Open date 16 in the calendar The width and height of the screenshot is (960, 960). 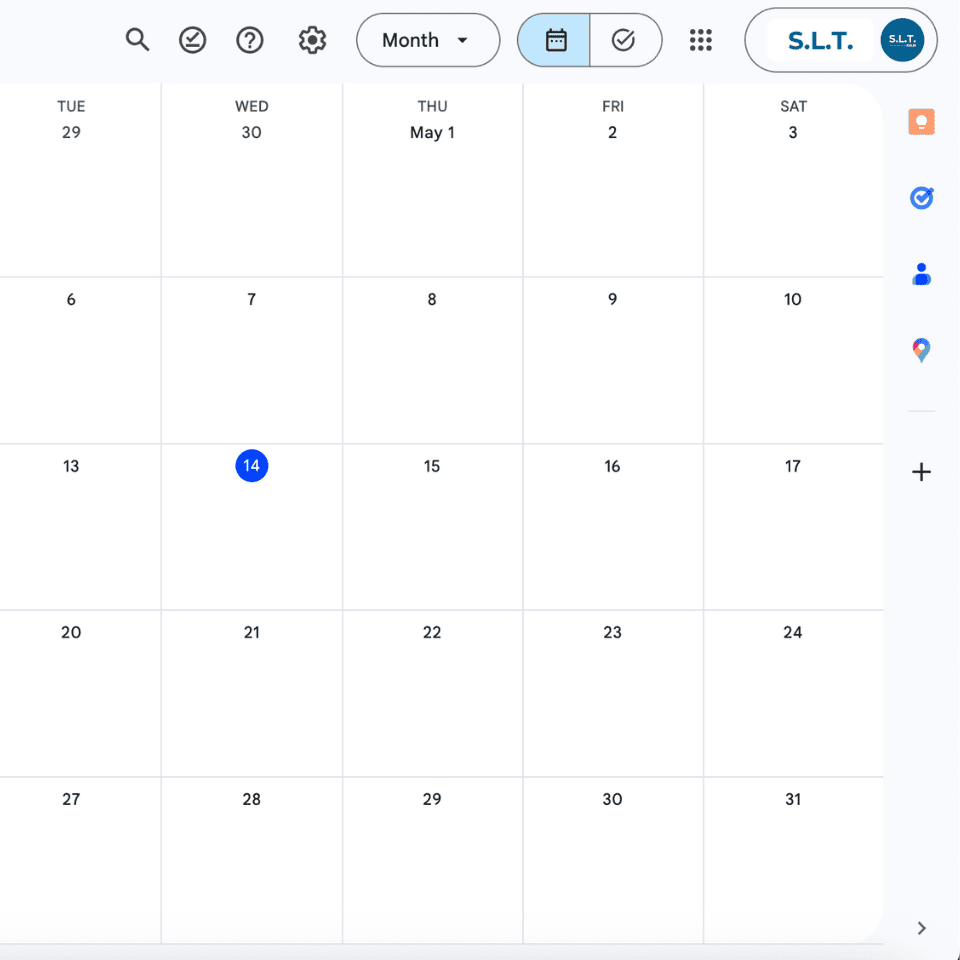point(612,466)
